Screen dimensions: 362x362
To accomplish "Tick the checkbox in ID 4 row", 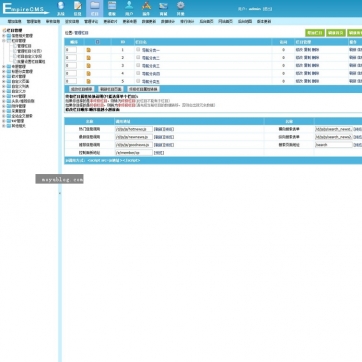I will 138,73.
